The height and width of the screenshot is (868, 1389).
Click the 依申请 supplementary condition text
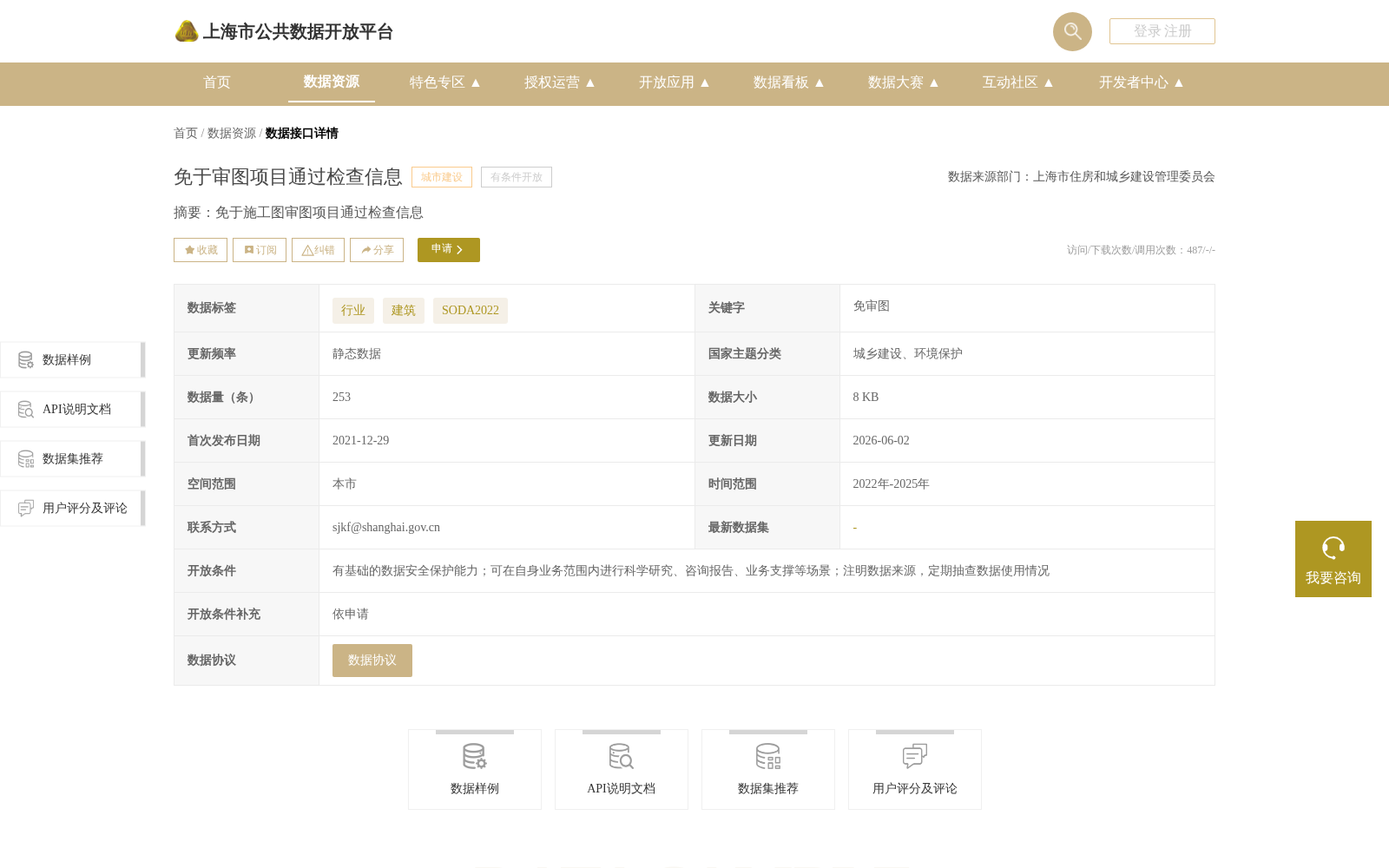click(x=351, y=614)
